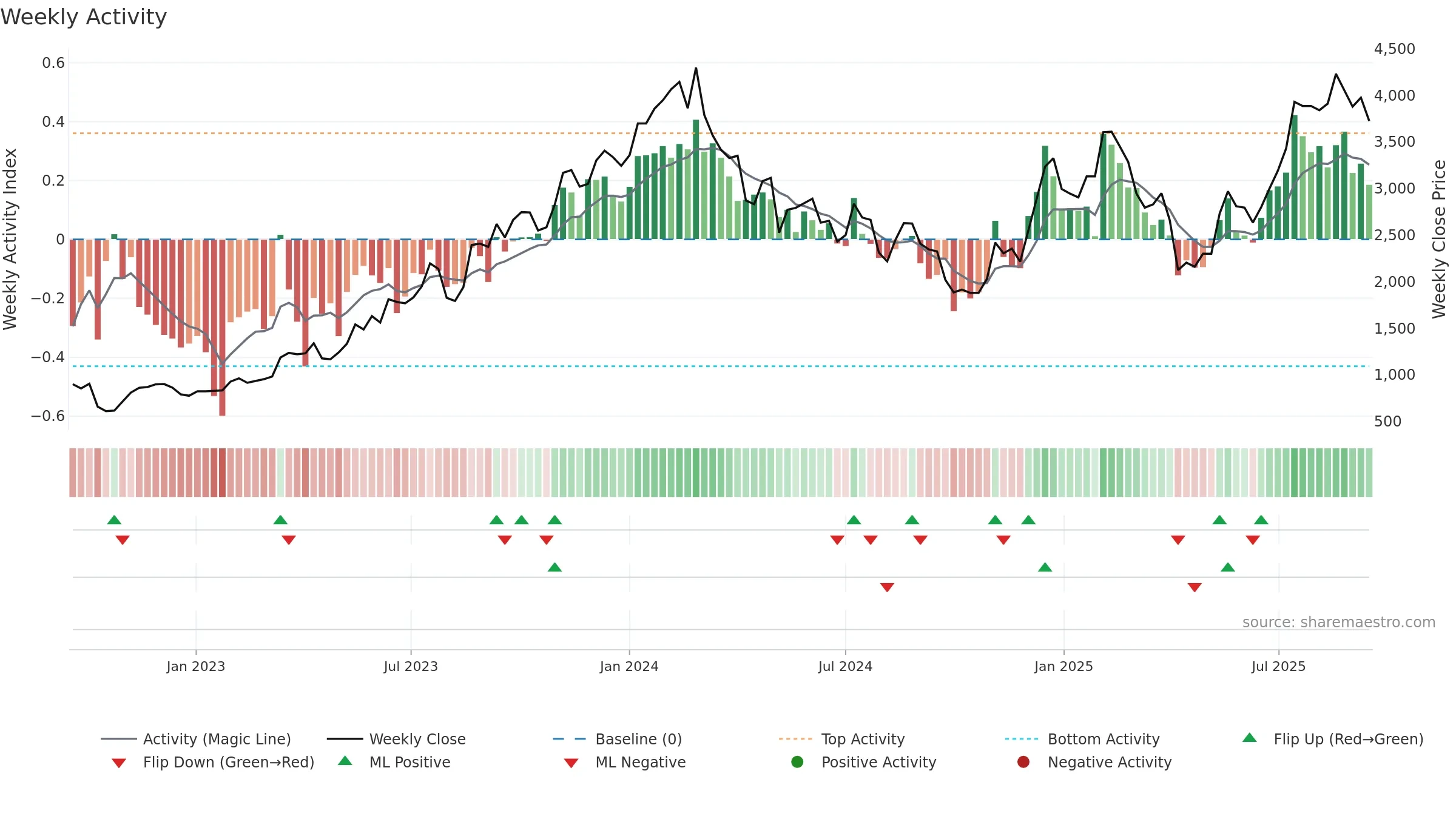This screenshot has height=819, width=1456.
Task: Click the 'Jul 2024' x-axis label
Action: point(845,666)
